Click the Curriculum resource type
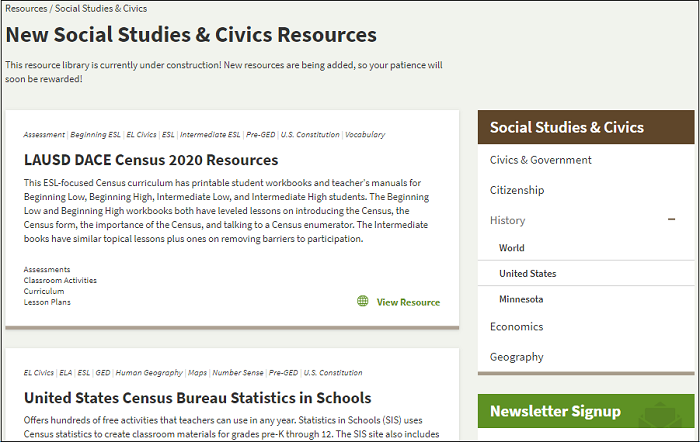Screen dimensions: 700x442 tap(44, 291)
